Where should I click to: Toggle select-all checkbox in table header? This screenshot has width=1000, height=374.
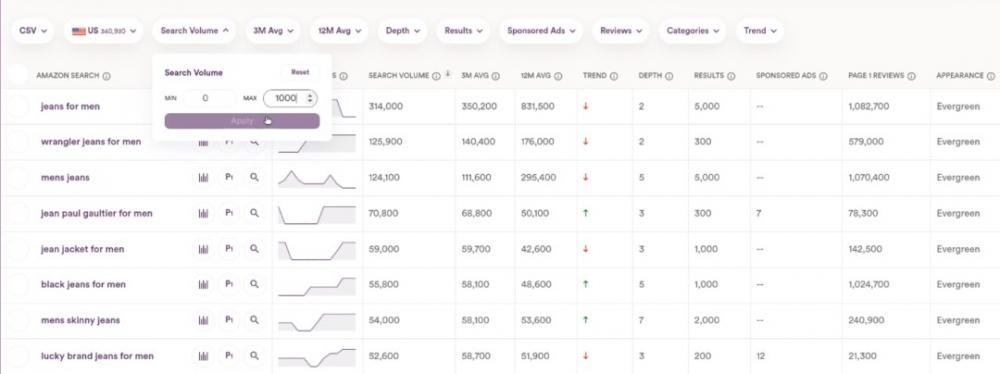18,75
